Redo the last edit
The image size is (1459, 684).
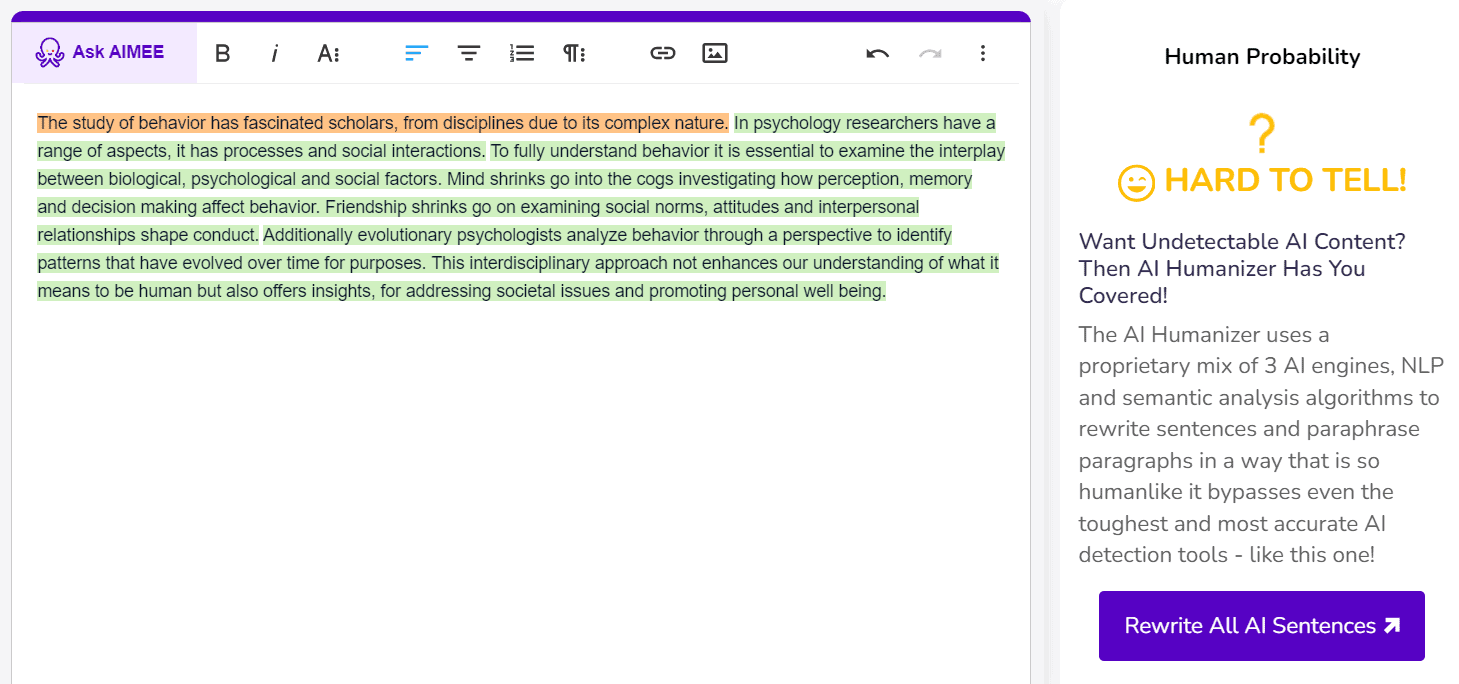[930, 54]
